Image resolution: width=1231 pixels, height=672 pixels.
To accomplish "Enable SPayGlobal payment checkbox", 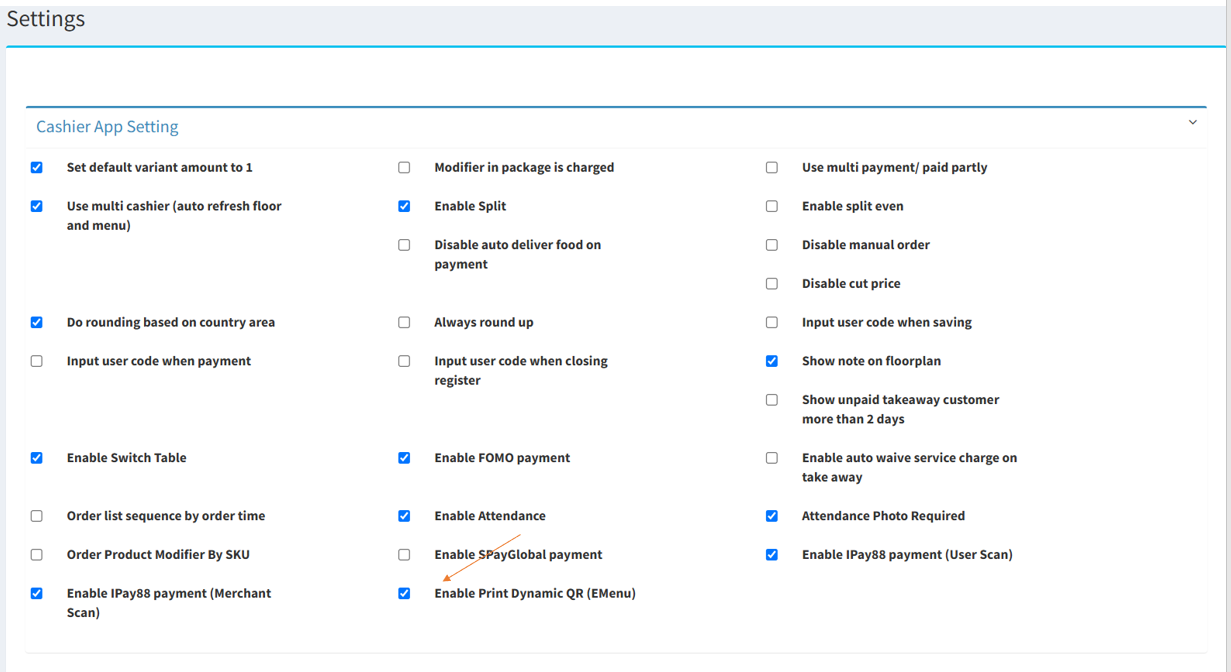I will [x=404, y=555].
